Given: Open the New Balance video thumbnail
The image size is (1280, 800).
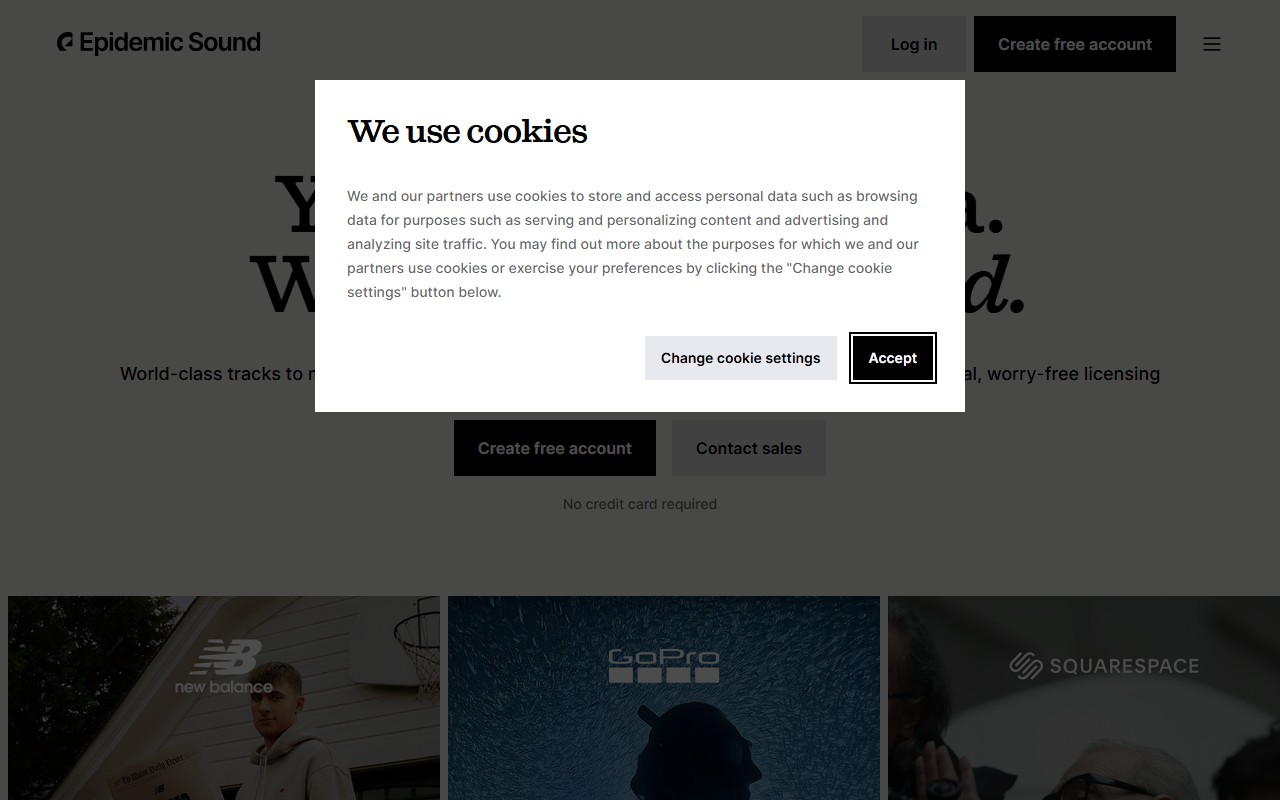Looking at the screenshot, I should [224, 698].
